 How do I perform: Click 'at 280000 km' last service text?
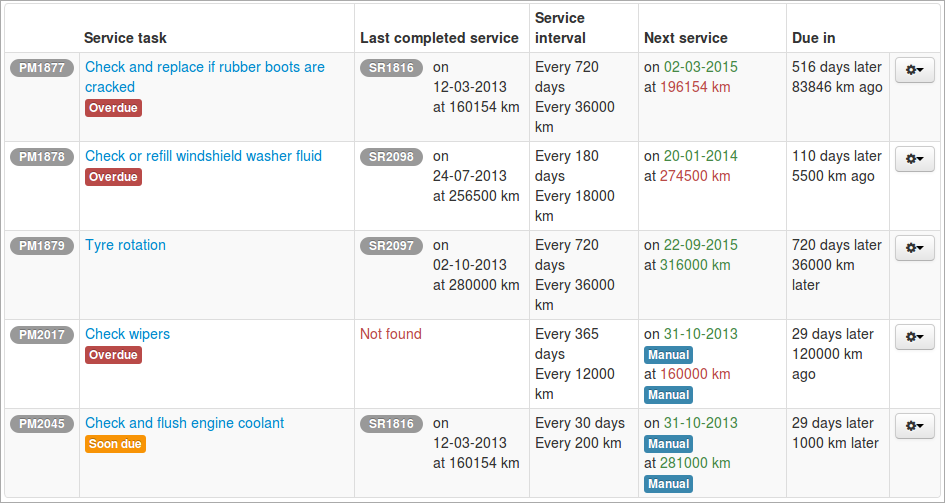pos(476,285)
